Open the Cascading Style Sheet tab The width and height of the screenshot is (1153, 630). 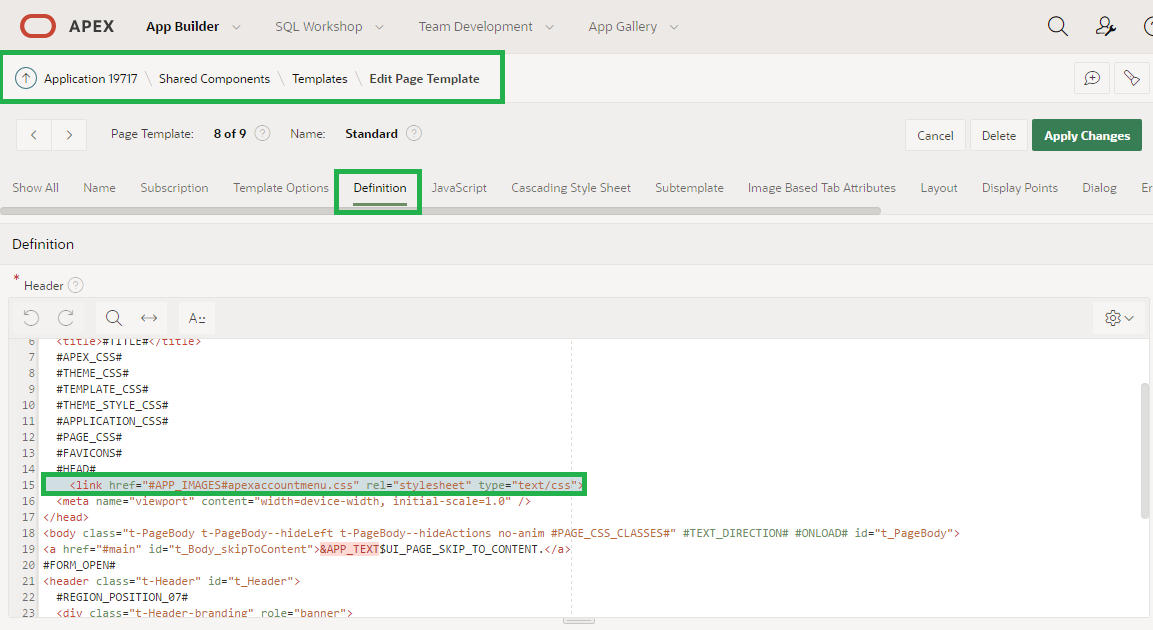tap(570, 187)
